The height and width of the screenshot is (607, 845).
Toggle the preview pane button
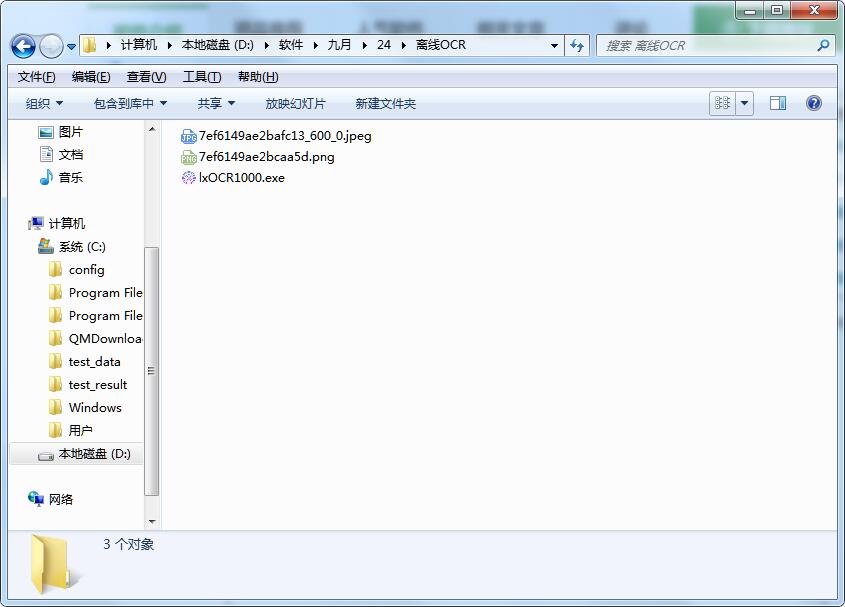pyautogui.click(x=778, y=103)
